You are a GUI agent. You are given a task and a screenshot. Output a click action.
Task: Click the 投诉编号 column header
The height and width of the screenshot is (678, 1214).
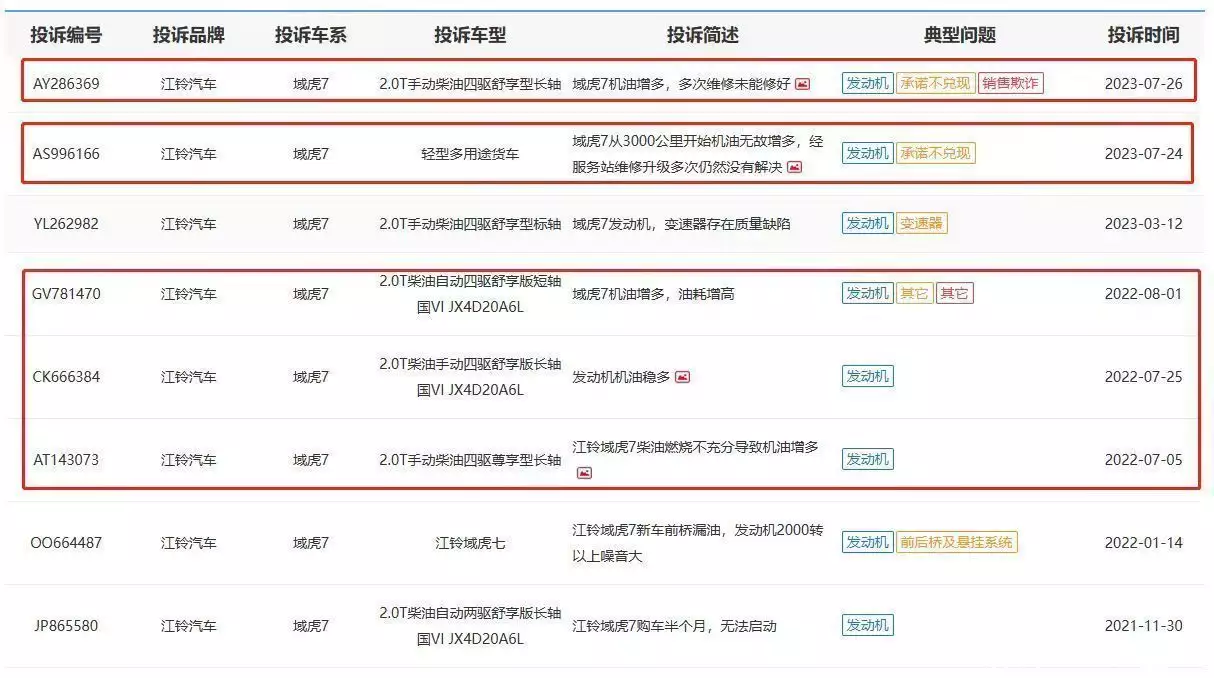pyautogui.click(x=66, y=35)
